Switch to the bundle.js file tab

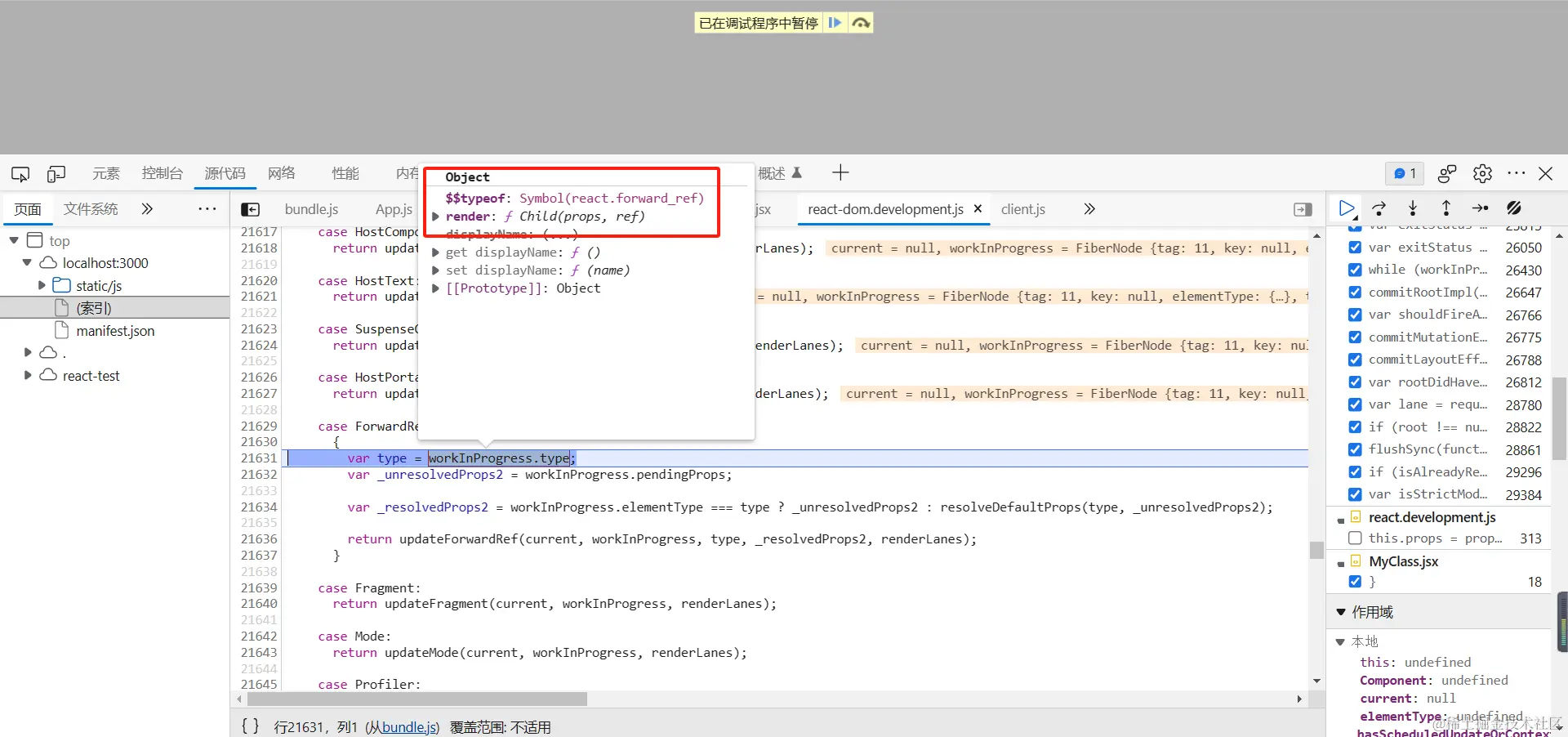(311, 209)
